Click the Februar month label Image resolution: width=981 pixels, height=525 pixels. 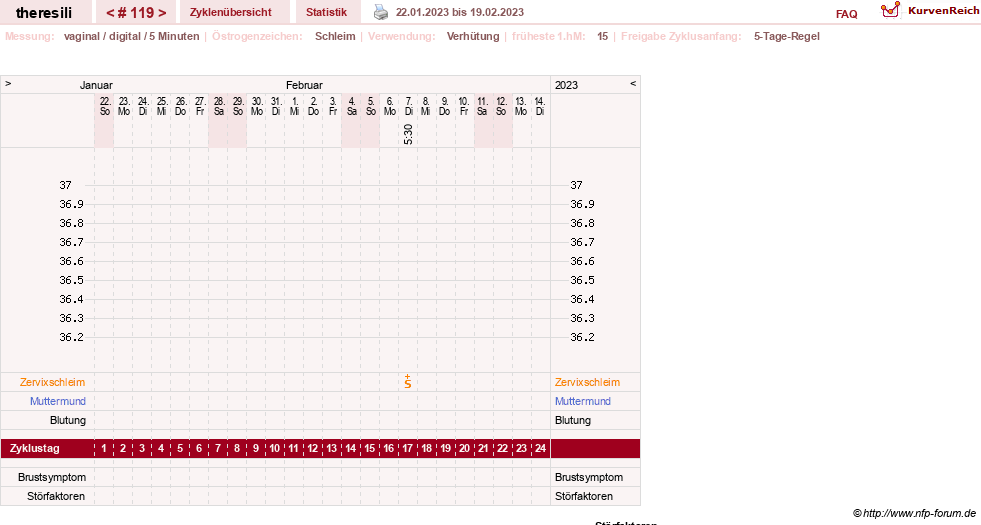coord(304,85)
